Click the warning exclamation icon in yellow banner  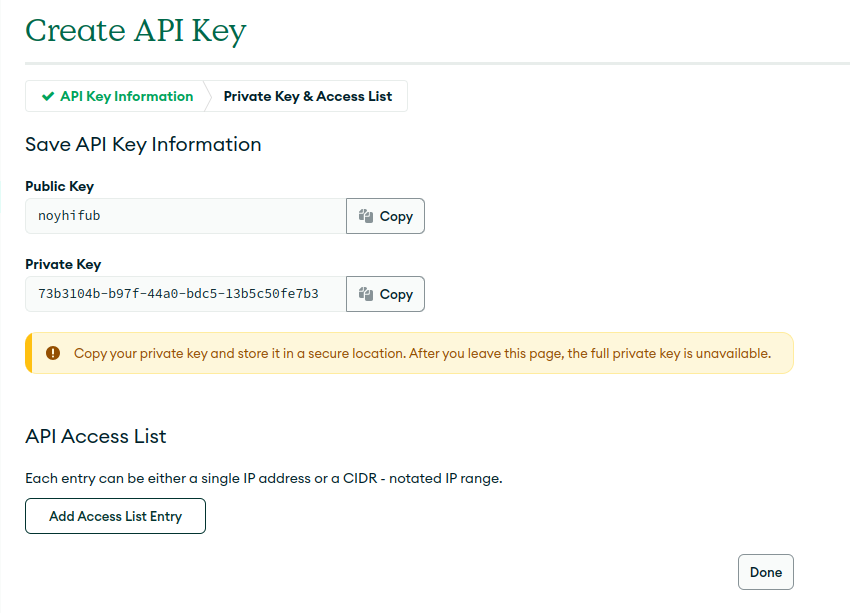[53, 353]
